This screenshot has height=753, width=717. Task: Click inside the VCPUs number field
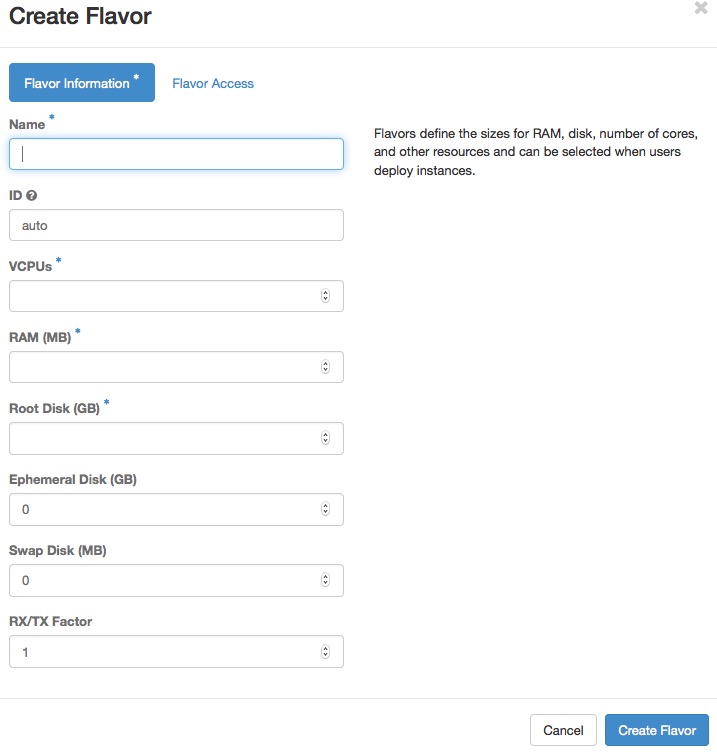[160, 296]
